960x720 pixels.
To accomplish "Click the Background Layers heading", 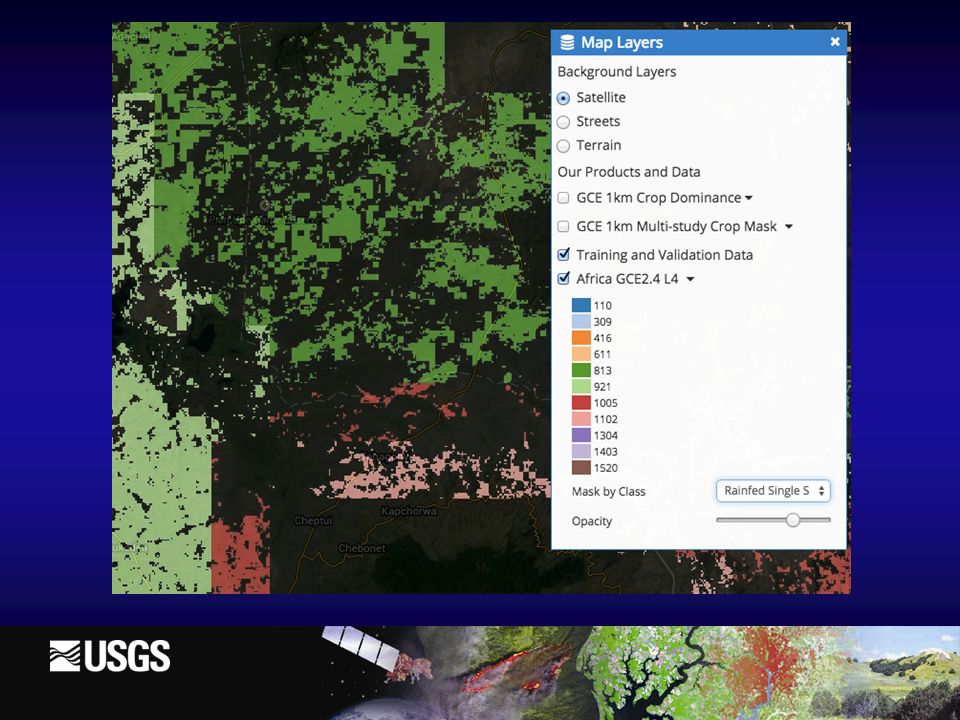I will coord(617,72).
